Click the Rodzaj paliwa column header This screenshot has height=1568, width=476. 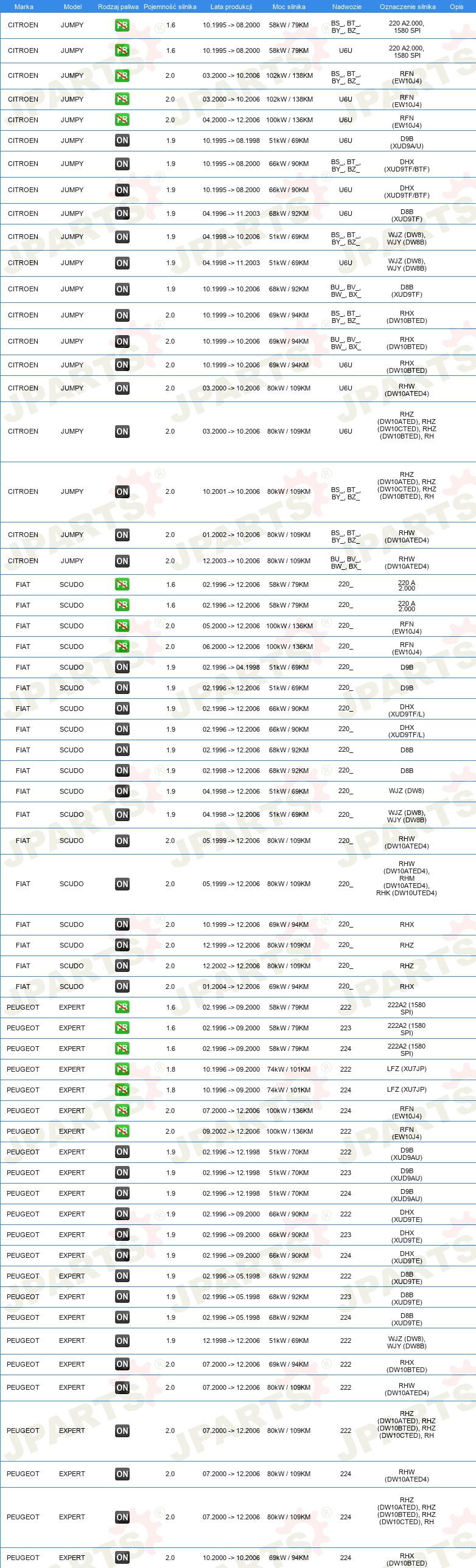point(118,7)
